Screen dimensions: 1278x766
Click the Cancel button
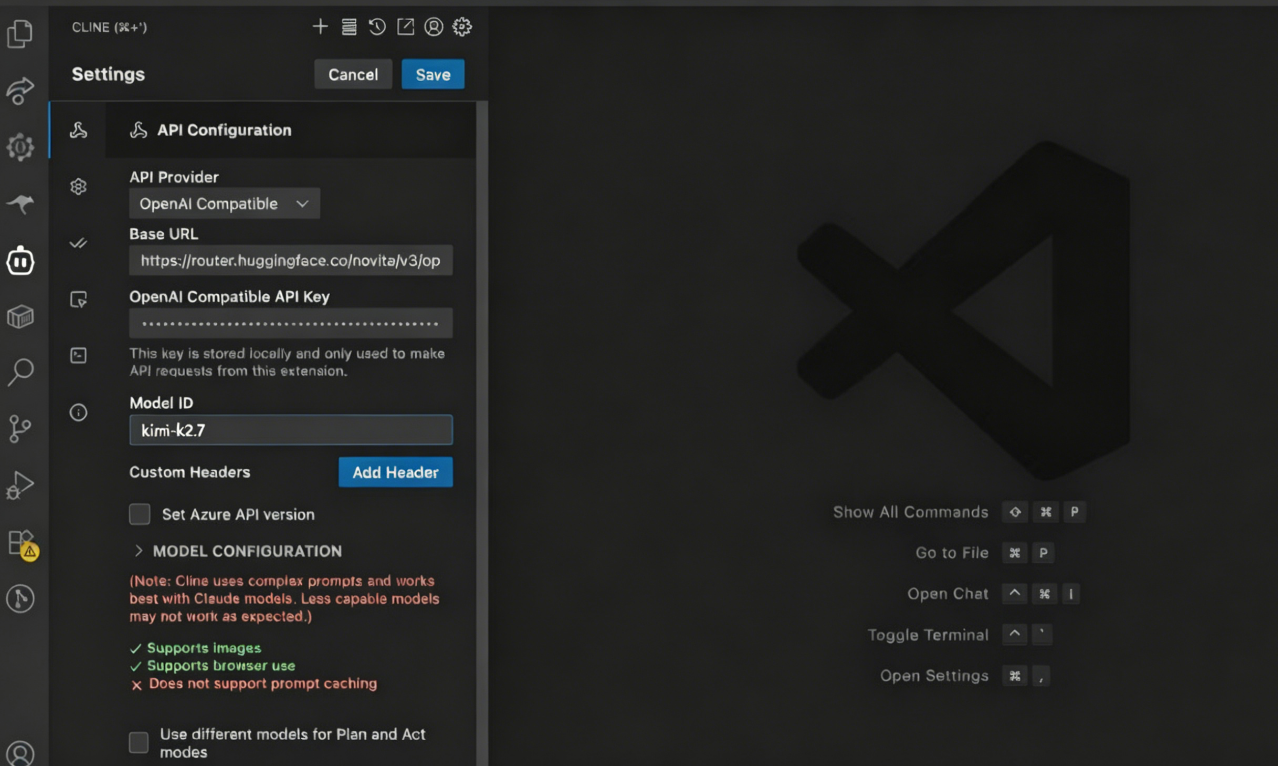tap(353, 74)
